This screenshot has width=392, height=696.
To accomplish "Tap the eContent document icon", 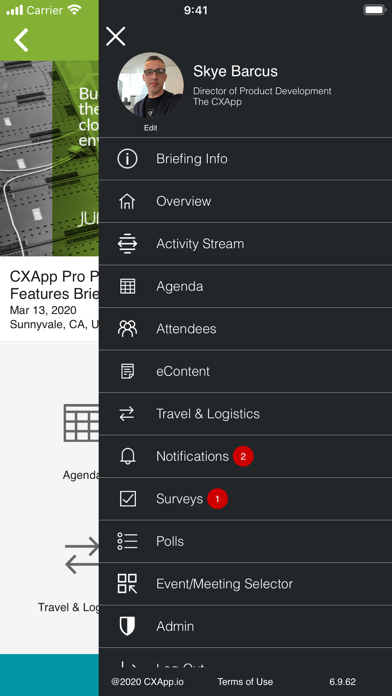I will coord(127,371).
